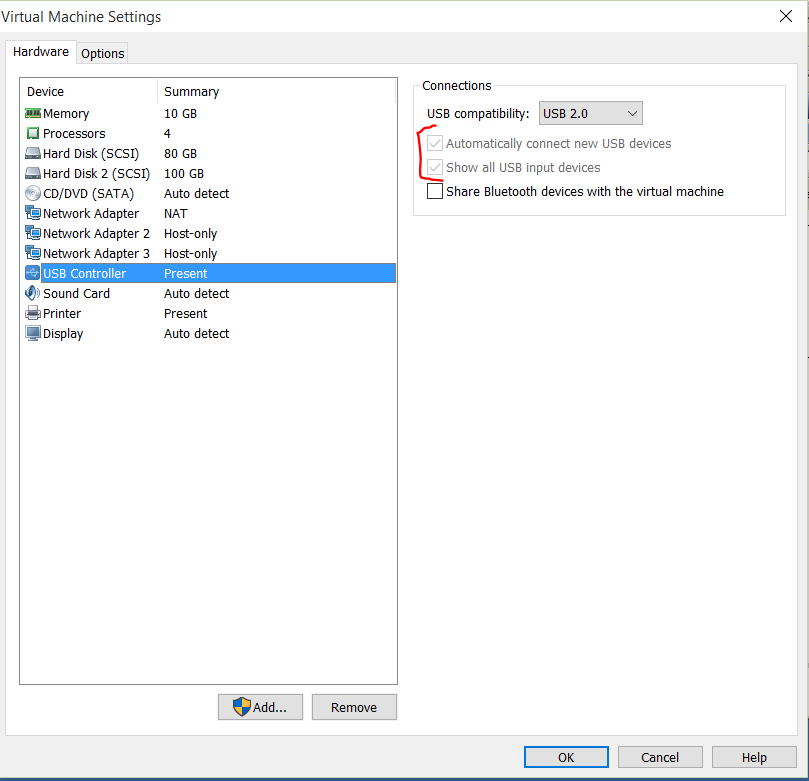Image resolution: width=809 pixels, height=781 pixels.
Task: Select the 100 GB summary value
Action: [x=184, y=174]
